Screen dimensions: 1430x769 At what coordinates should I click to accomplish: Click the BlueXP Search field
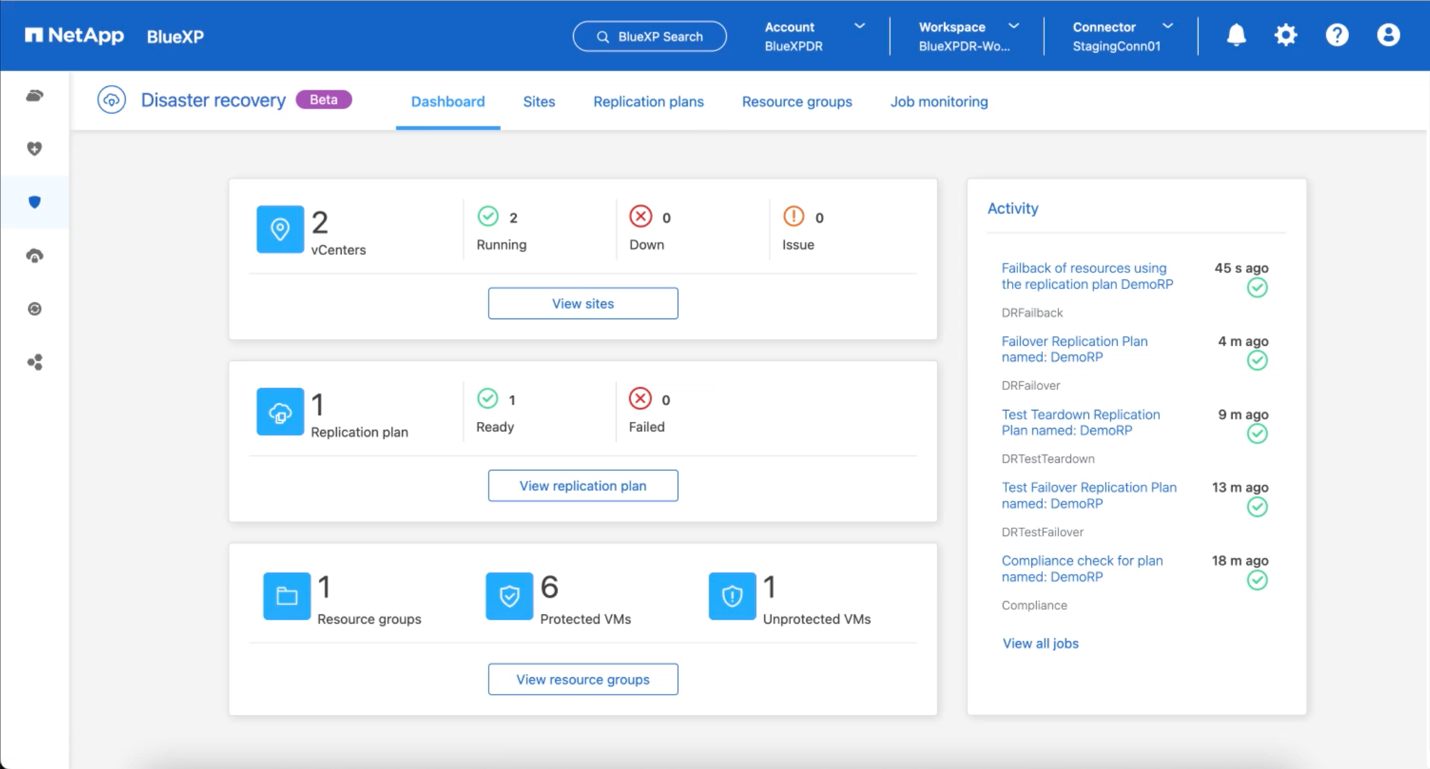coord(650,37)
